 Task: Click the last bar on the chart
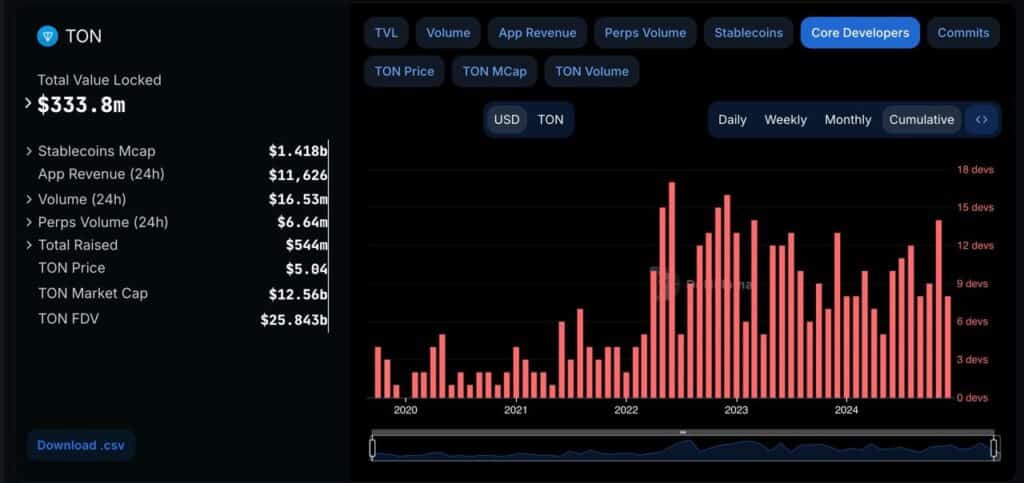coord(948,347)
